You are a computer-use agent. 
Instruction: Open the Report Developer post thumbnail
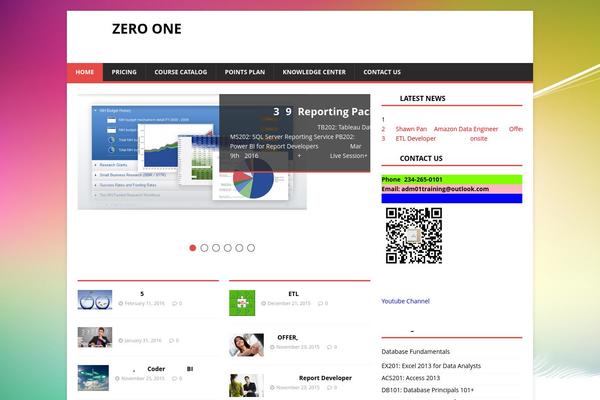[246, 385]
